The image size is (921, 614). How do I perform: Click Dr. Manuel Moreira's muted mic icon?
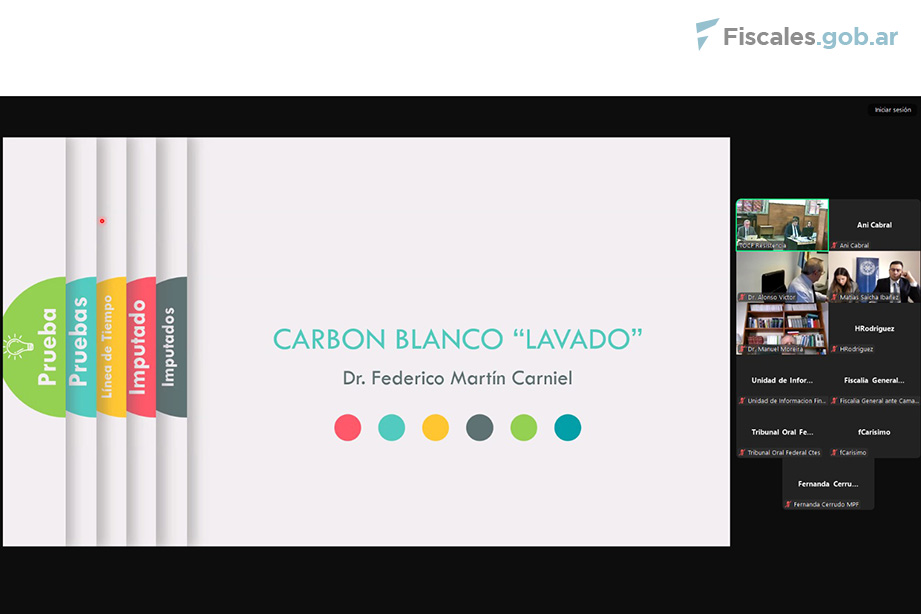click(742, 349)
